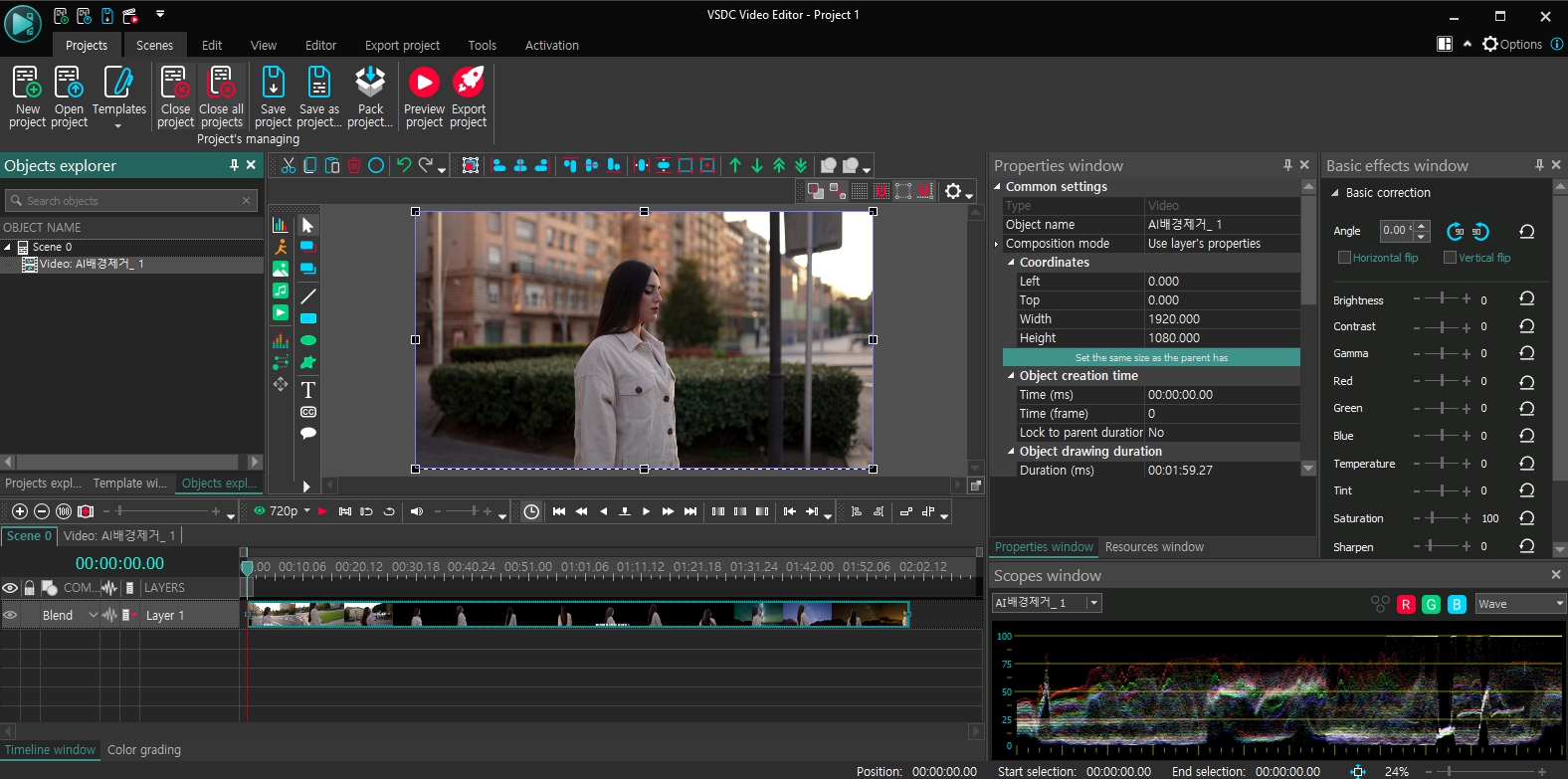Select the Line drawing tool
Image resolution: width=1568 pixels, height=779 pixels.
point(308,296)
